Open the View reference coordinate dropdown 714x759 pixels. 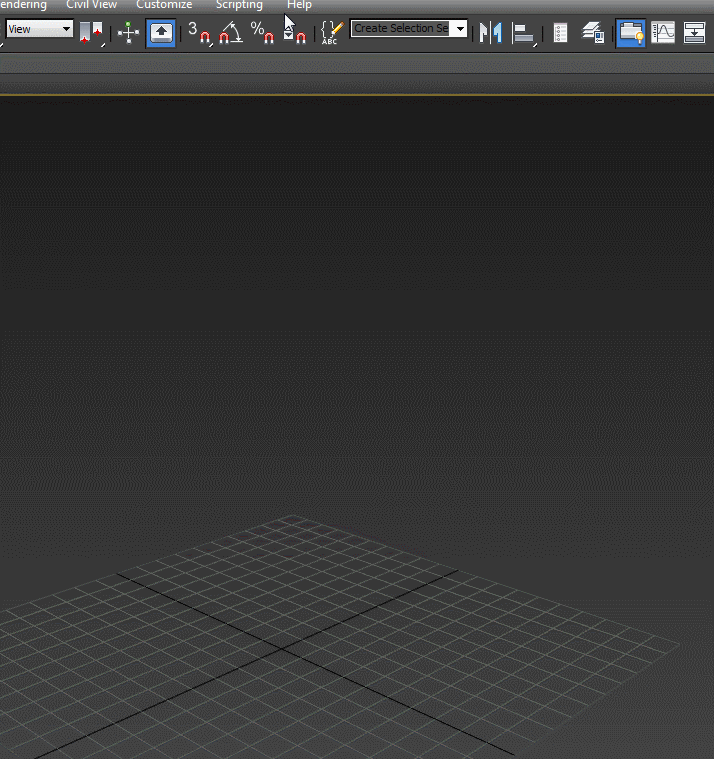coord(39,29)
